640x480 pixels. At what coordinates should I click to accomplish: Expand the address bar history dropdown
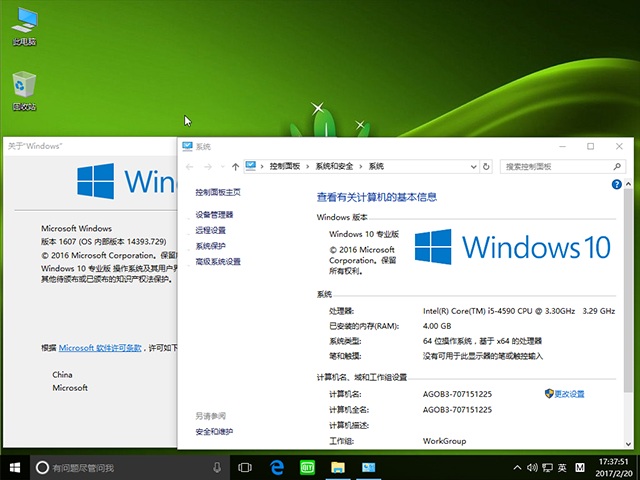click(x=473, y=167)
